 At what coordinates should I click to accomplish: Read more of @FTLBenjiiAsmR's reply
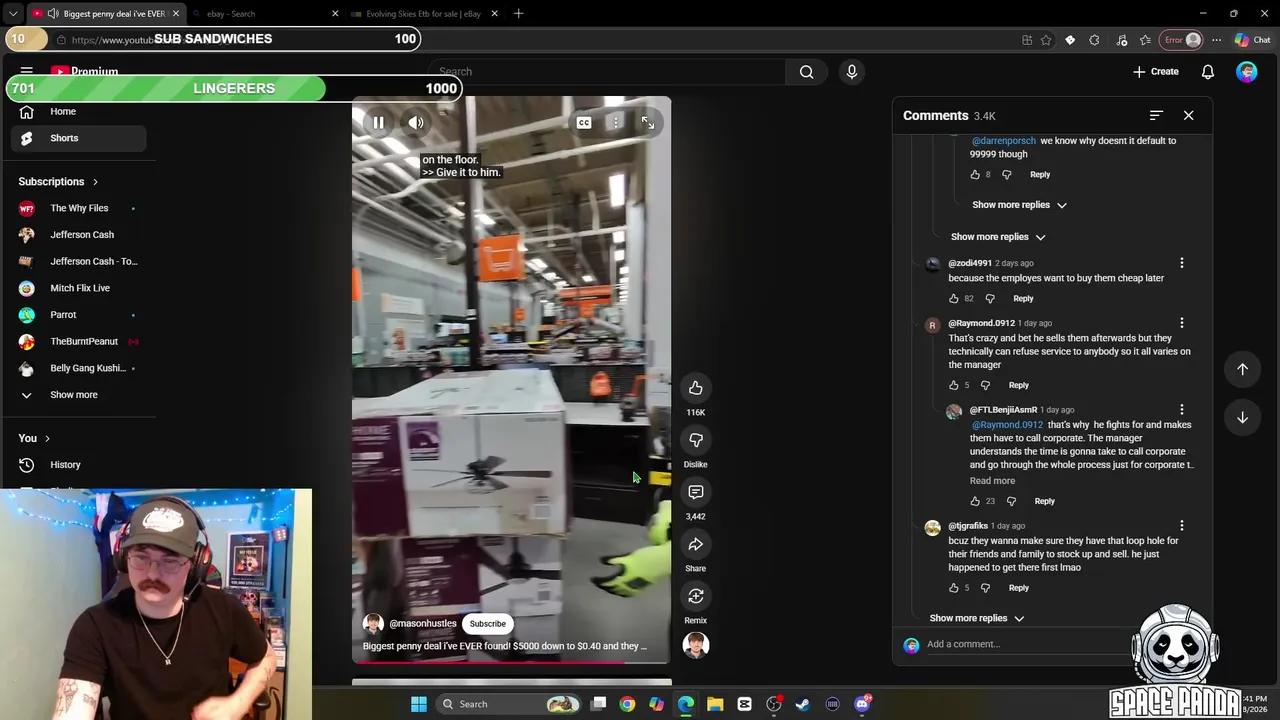[992, 481]
